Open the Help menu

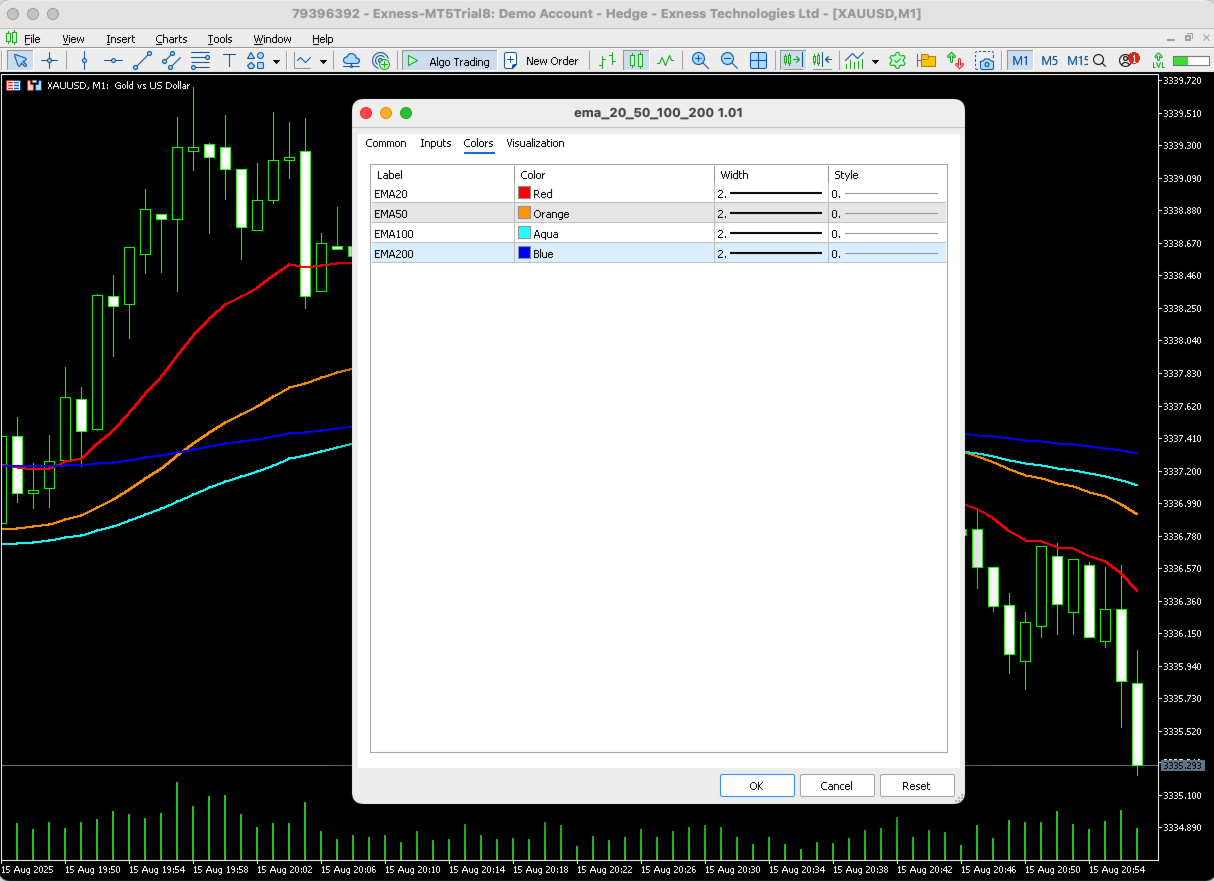pyautogui.click(x=322, y=39)
